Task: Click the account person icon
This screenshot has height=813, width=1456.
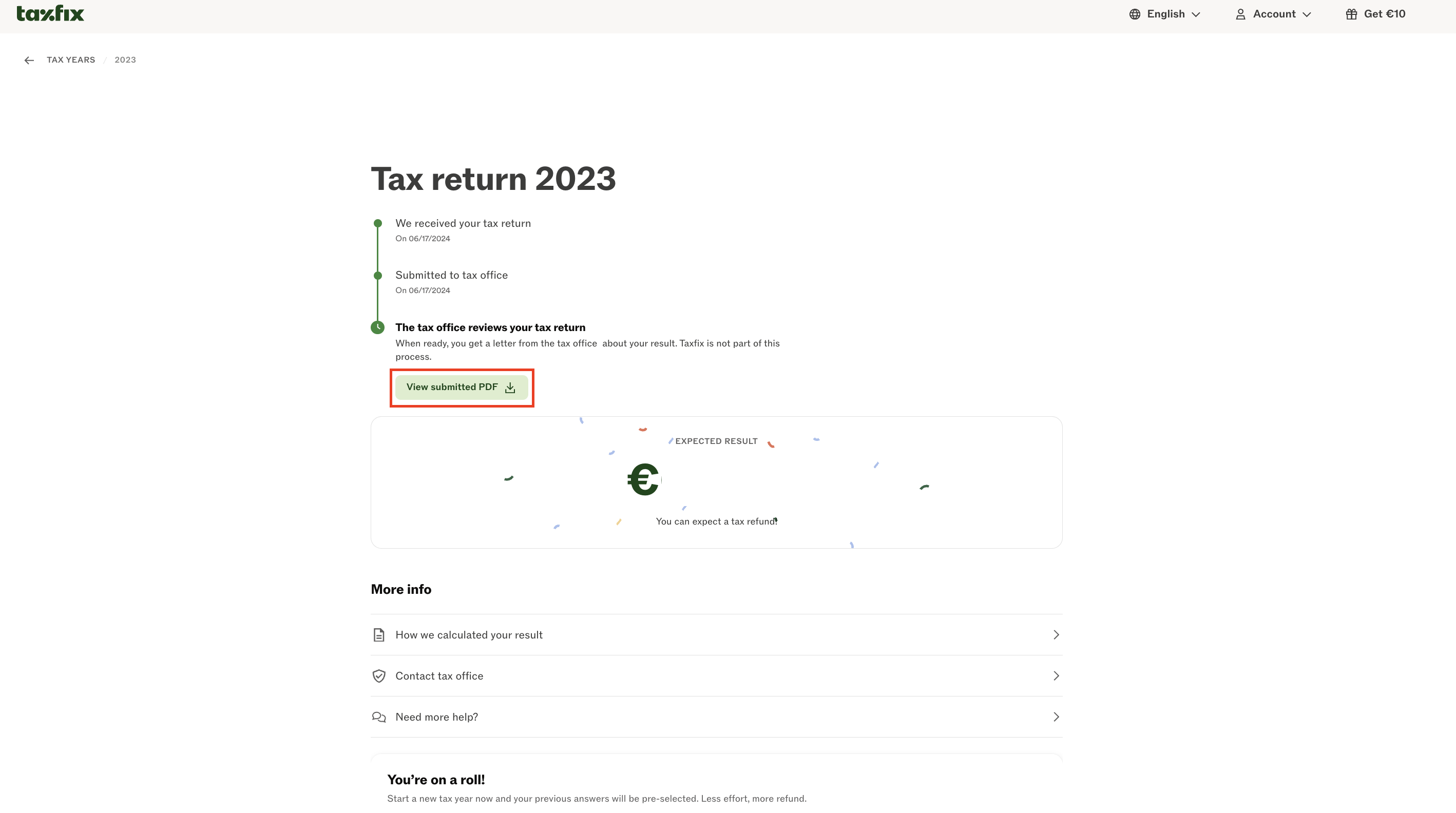Action: click(1241, 14)
